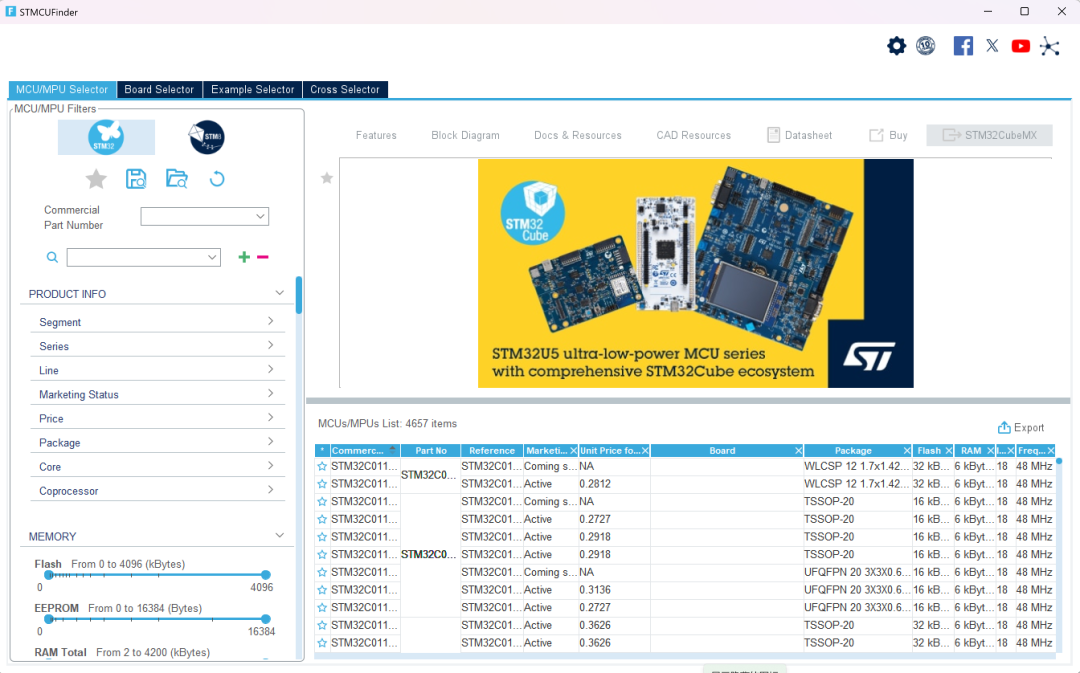Select the STM8 product family
The image size is (1080, 673).
[x=207, y=137]
